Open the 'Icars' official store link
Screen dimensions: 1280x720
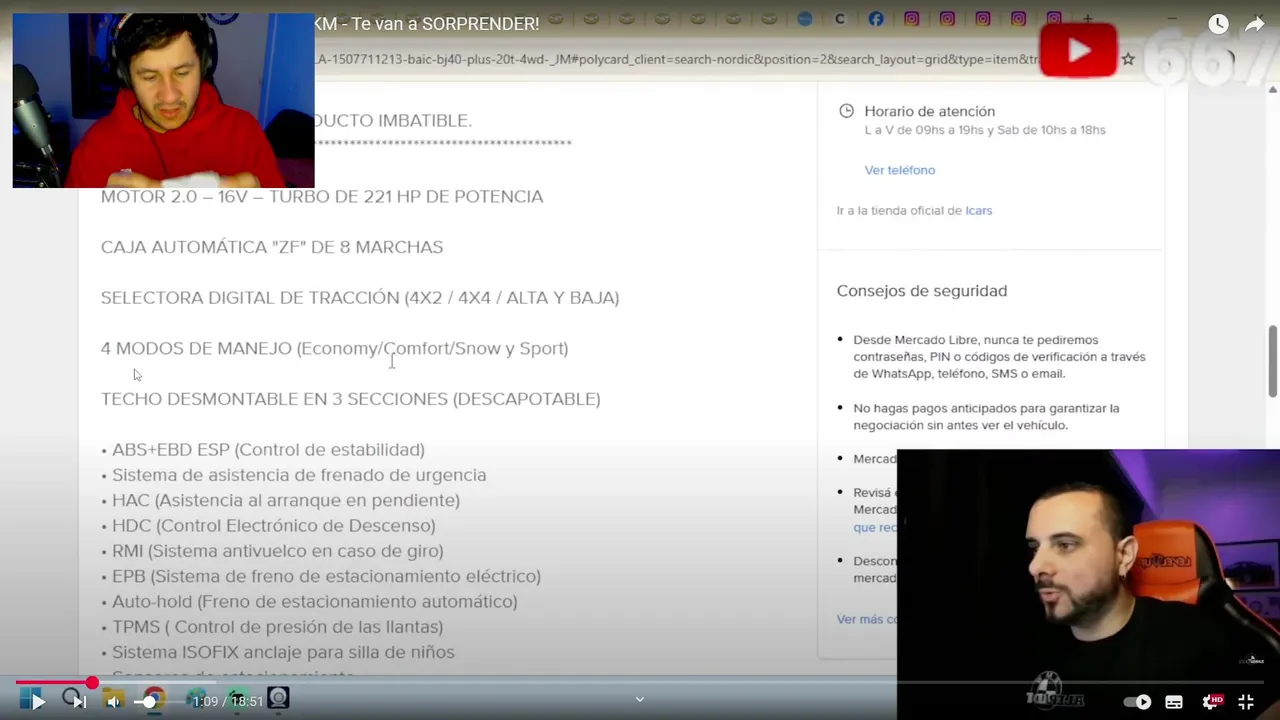(x=978, y=210)
